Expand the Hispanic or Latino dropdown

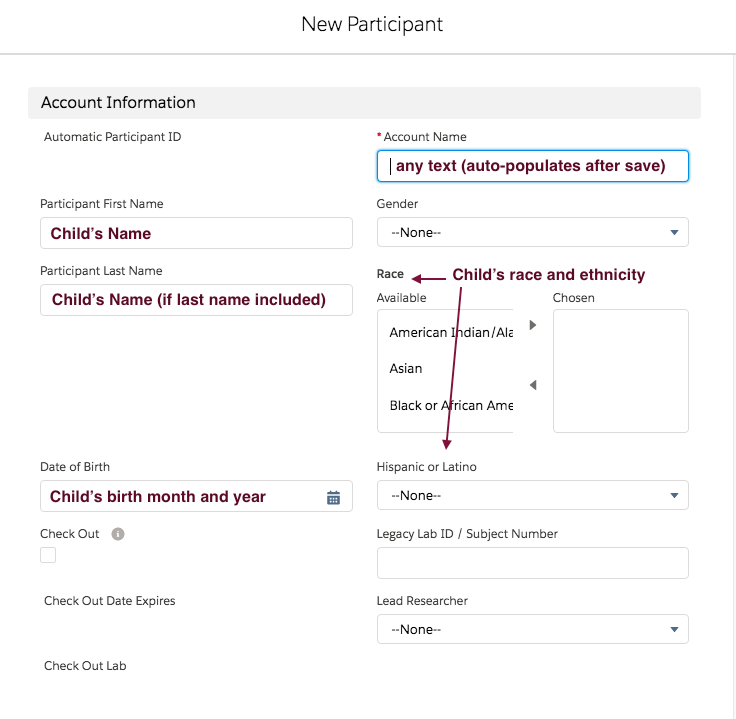pos(532,495)
